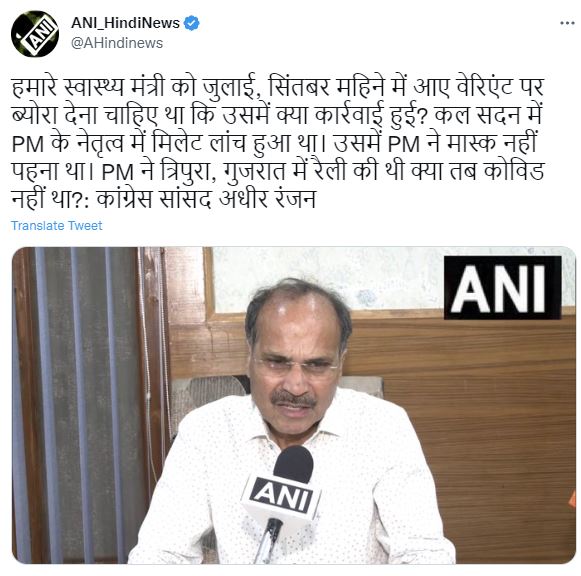Open the ANI_HindiNews display name
Viewport: 581px width, 576px height.
coord(125,23)
